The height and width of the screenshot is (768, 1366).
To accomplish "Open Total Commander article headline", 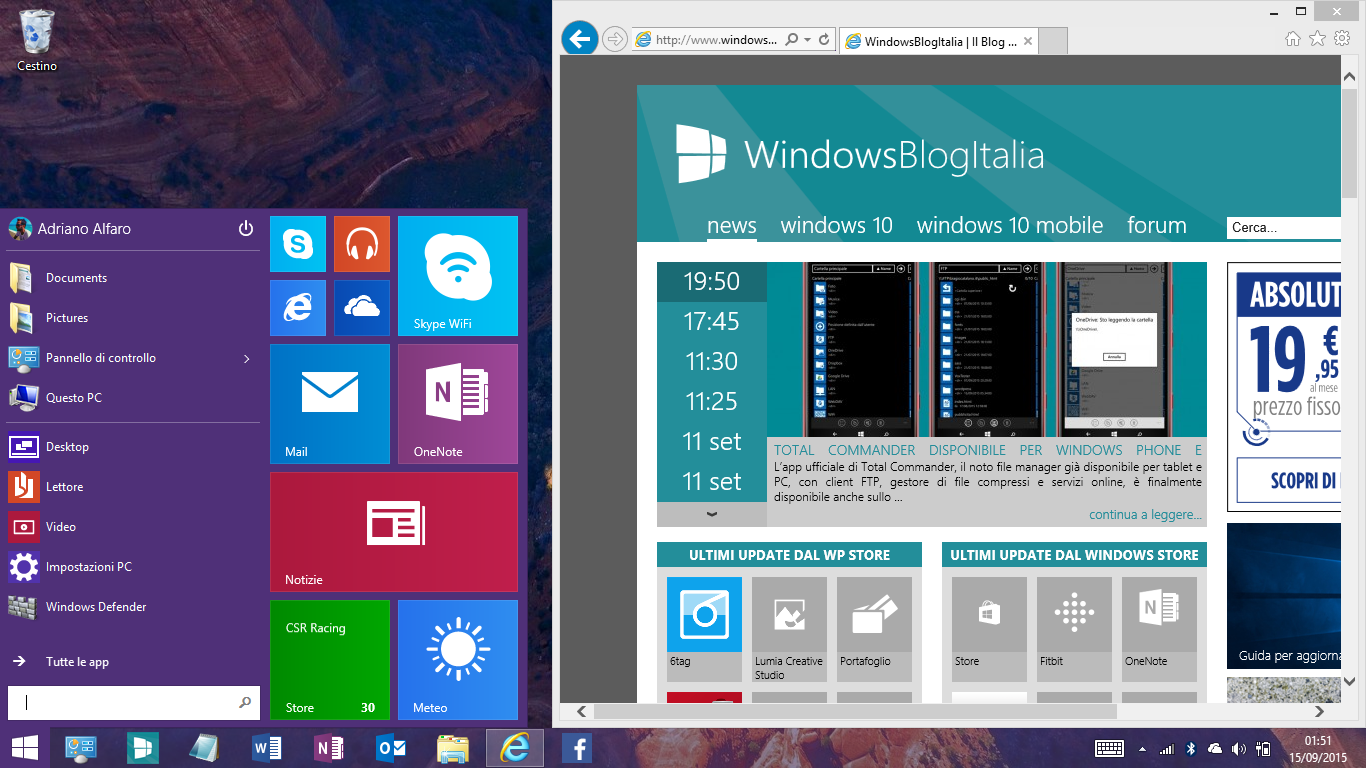I will [988, 450].
